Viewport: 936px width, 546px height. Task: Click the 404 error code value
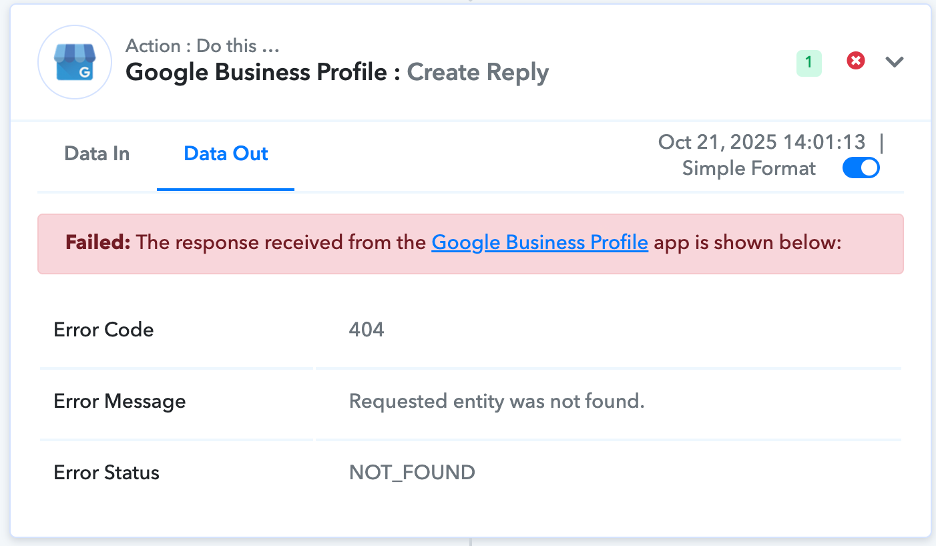(x=367, y=330)
